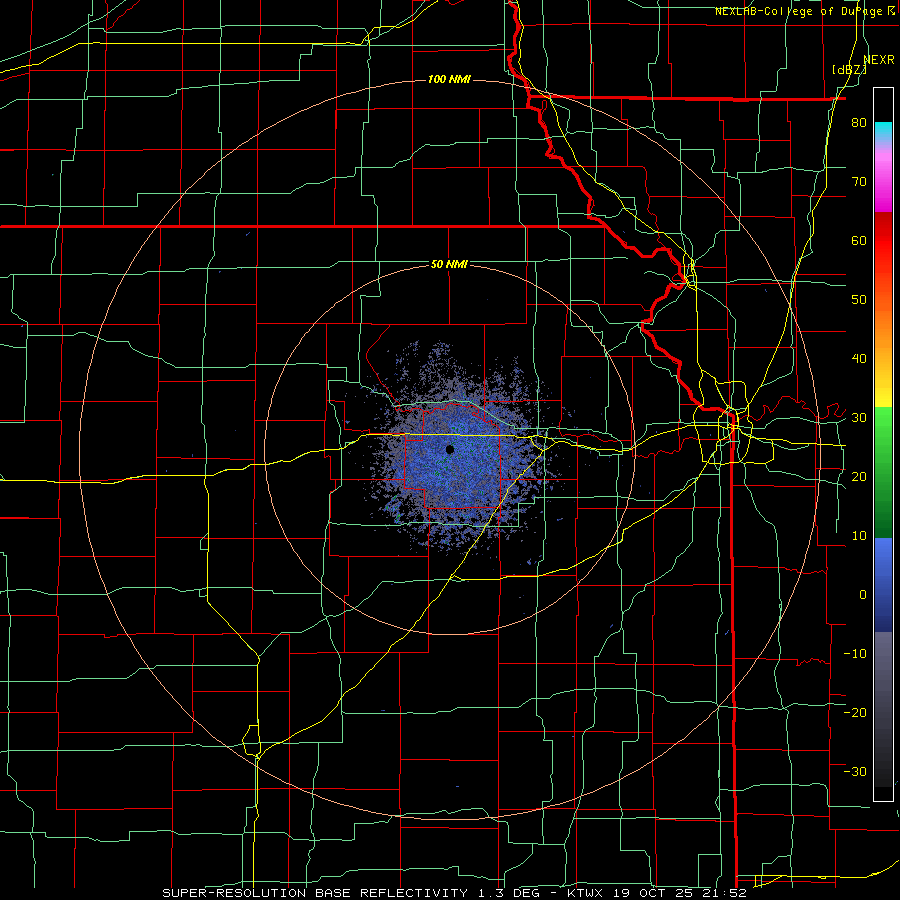The height and width of the screenshot is (900, 900).
Task: Click the 60 dBZ value on the scale
Action: click(859, 240)
